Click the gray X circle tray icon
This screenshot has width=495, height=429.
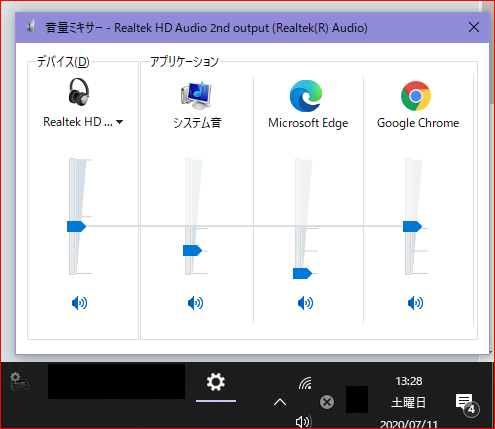327,402
